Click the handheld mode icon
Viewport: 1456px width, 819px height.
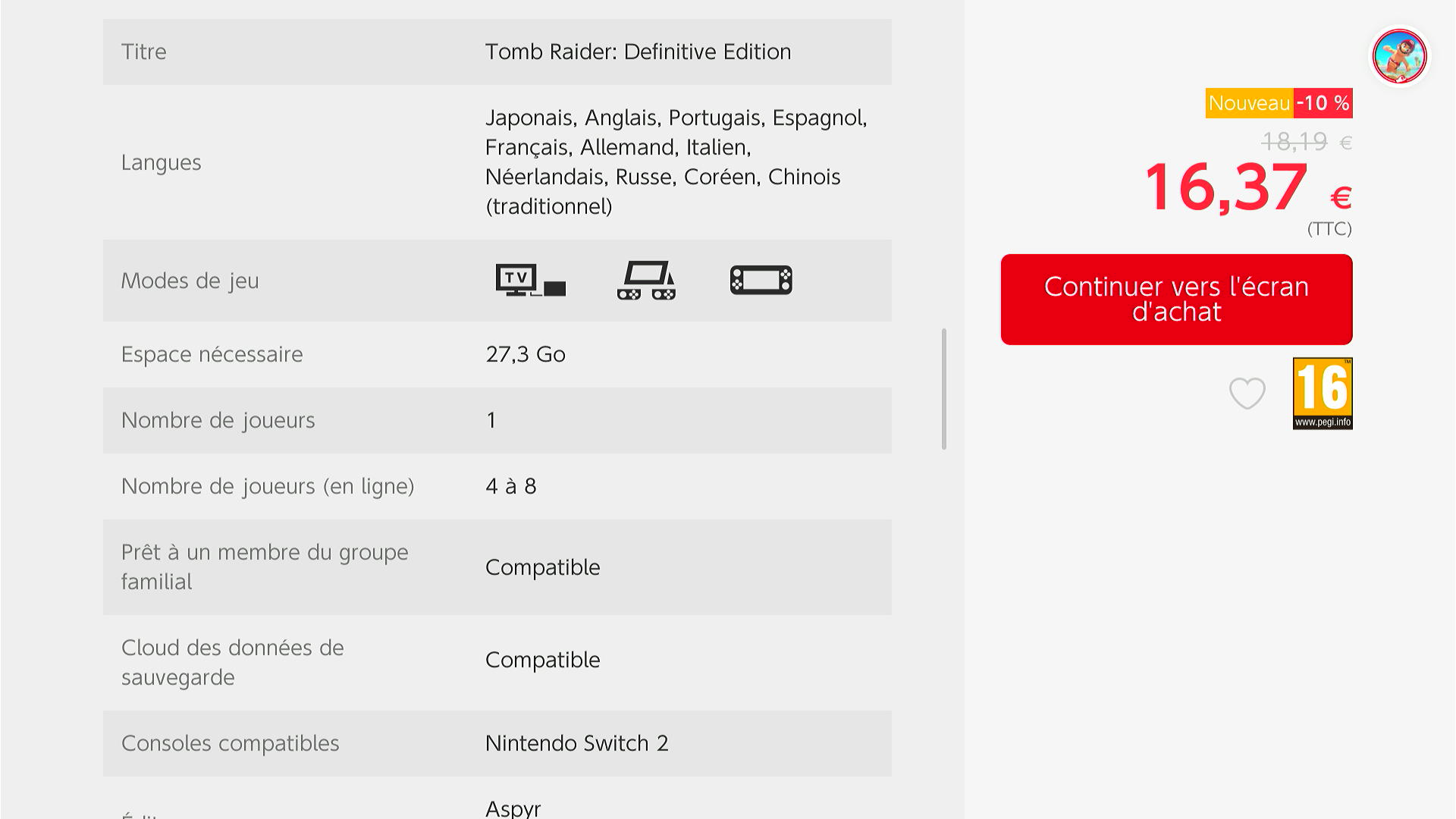(x=761, y=281)
